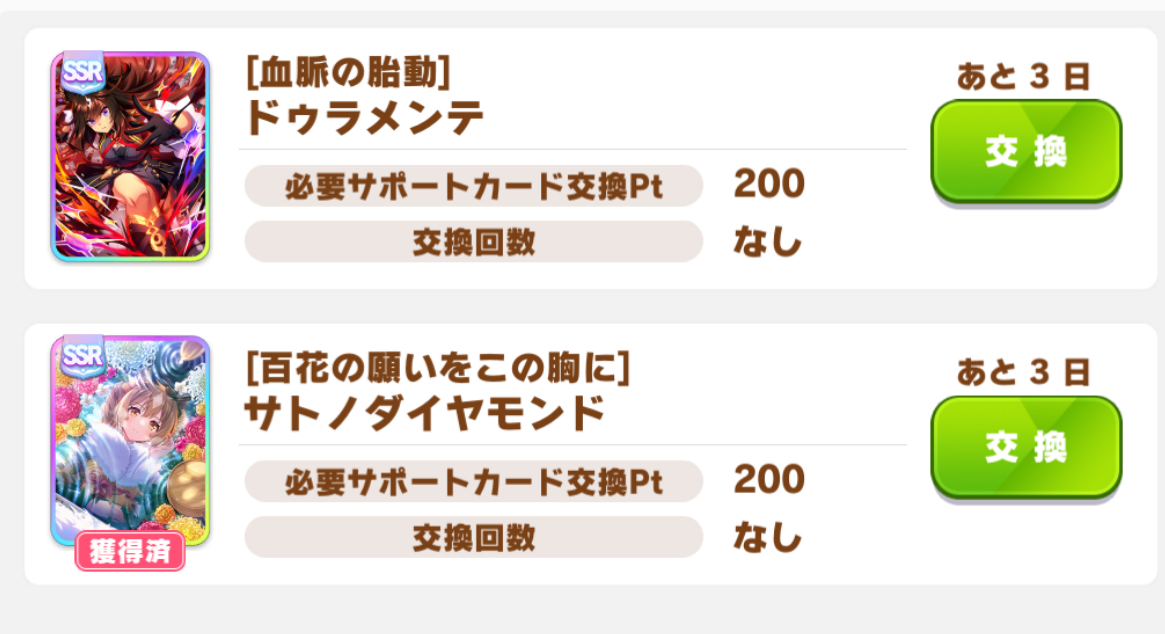Click the 200 point cost for サトノダイヤモンド
1165x634 pixels.
click(x=769, y=480)
